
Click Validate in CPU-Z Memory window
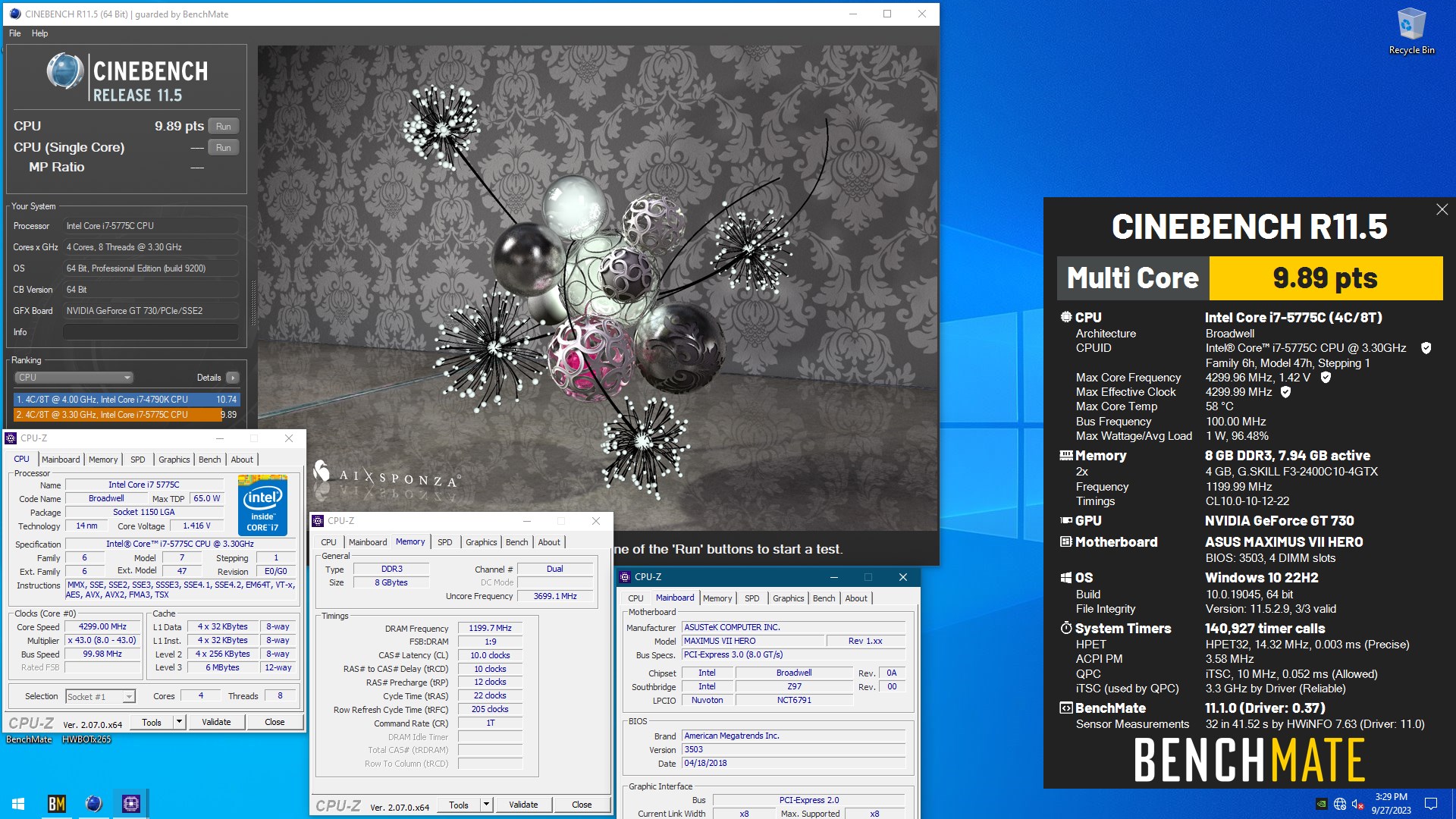point(523,805)
